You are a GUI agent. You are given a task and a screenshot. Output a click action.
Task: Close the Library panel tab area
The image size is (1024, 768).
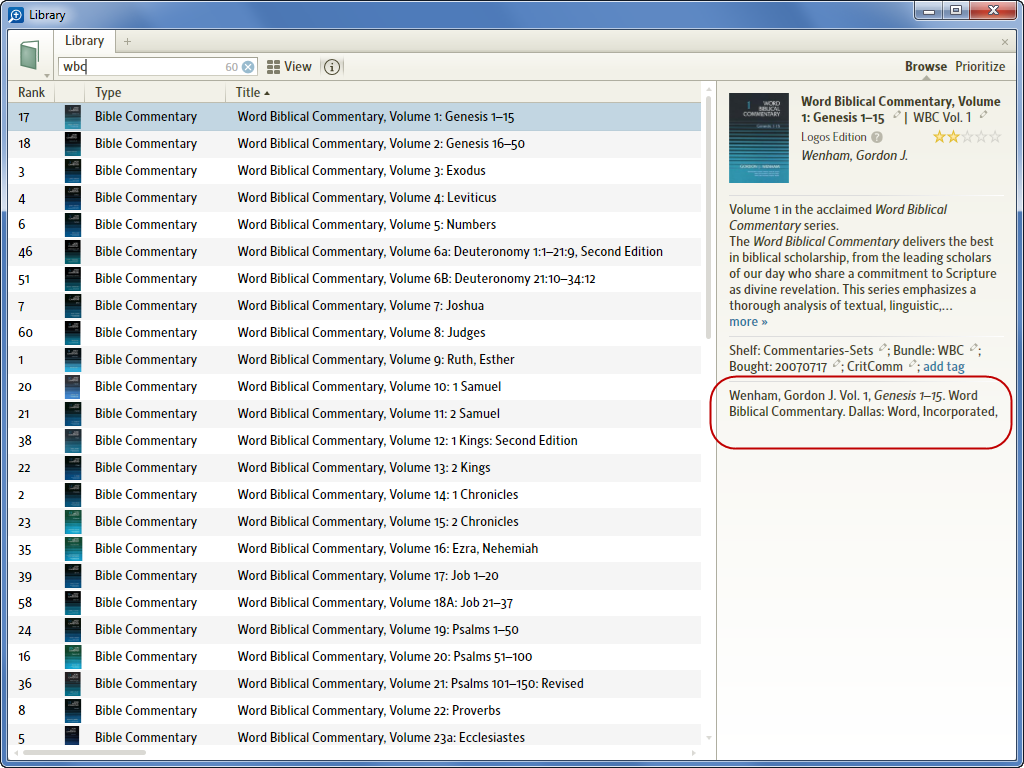coord(1005,42)
